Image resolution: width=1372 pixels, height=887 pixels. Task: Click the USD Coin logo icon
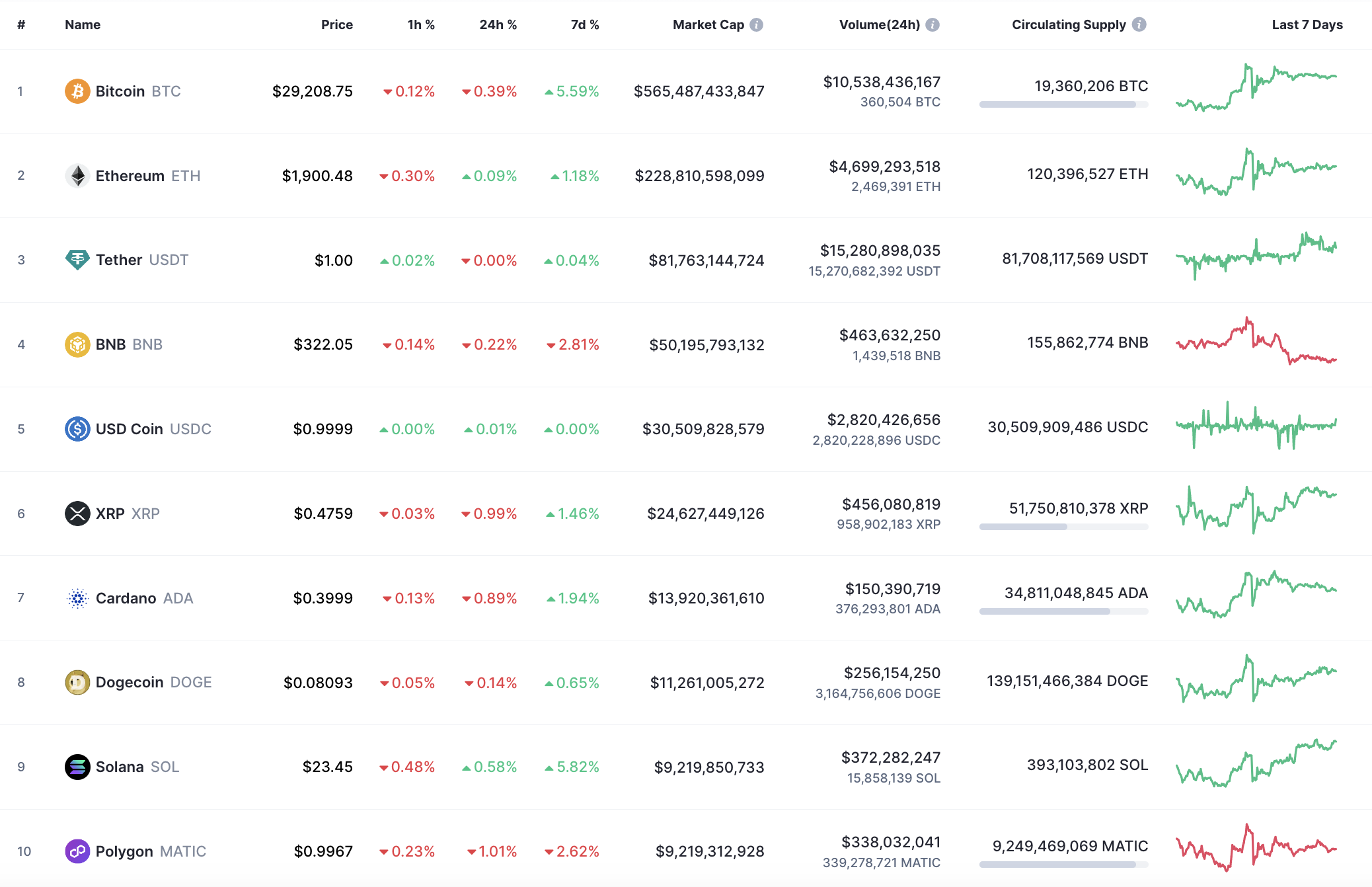point(78,428)
